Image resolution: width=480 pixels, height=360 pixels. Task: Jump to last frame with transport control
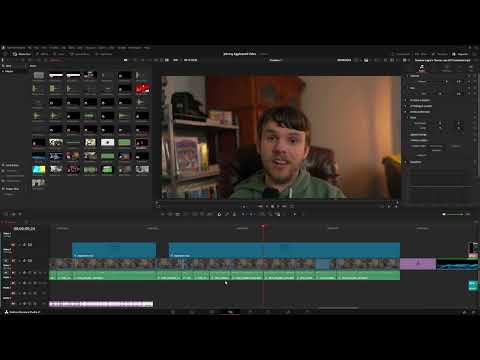point(285,206)
